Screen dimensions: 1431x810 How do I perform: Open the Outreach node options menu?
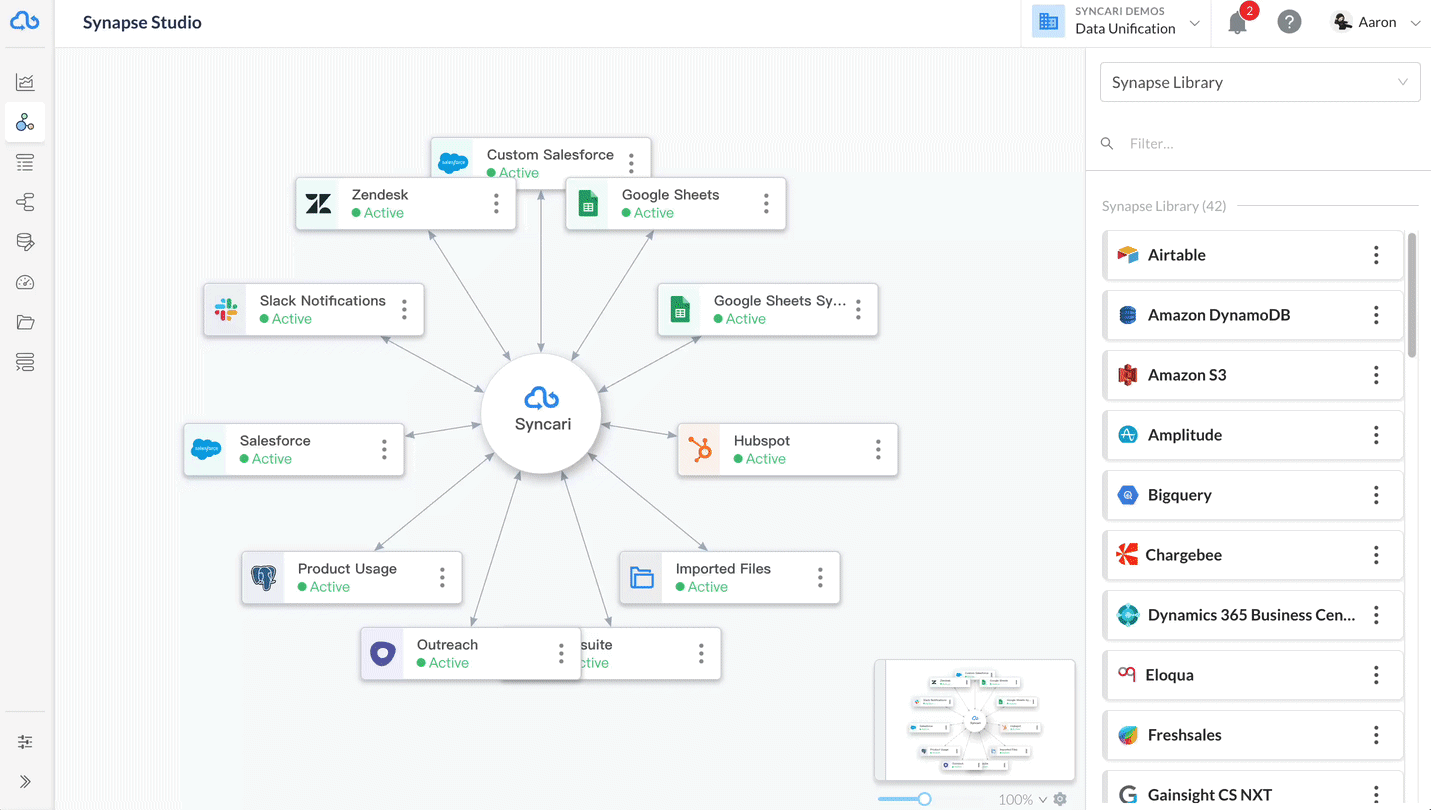[x=561, y=654]
